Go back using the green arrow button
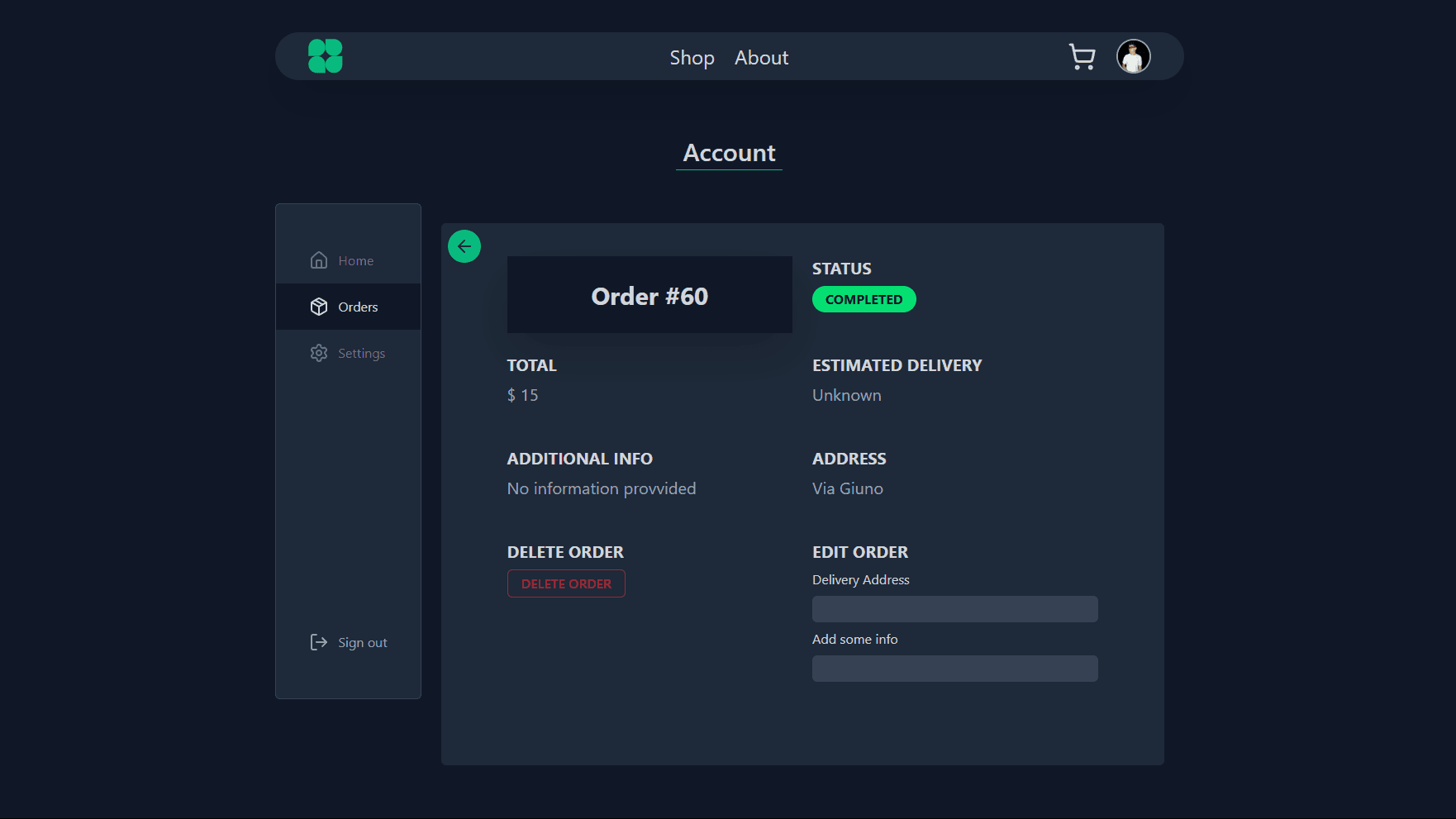1456x819 pixels. point(464,246)
